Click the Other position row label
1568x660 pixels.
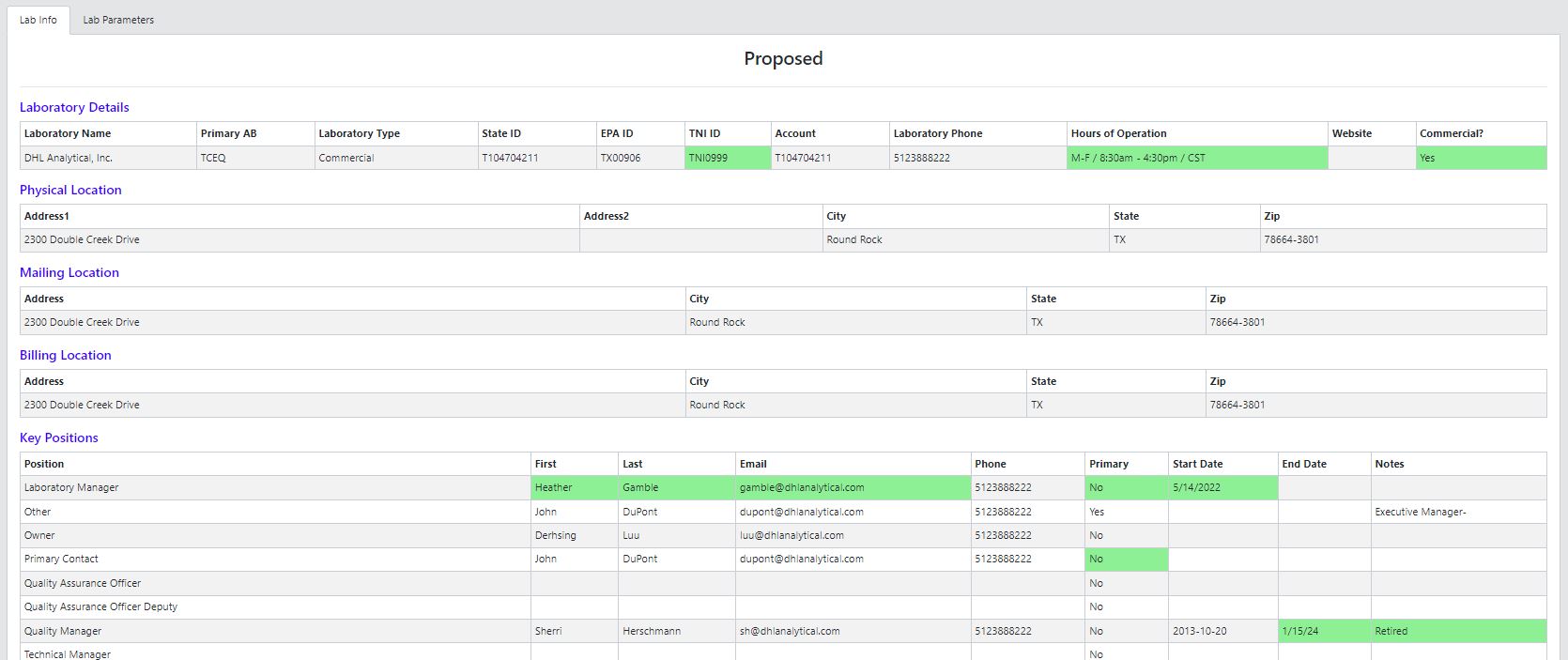(38, 512)
